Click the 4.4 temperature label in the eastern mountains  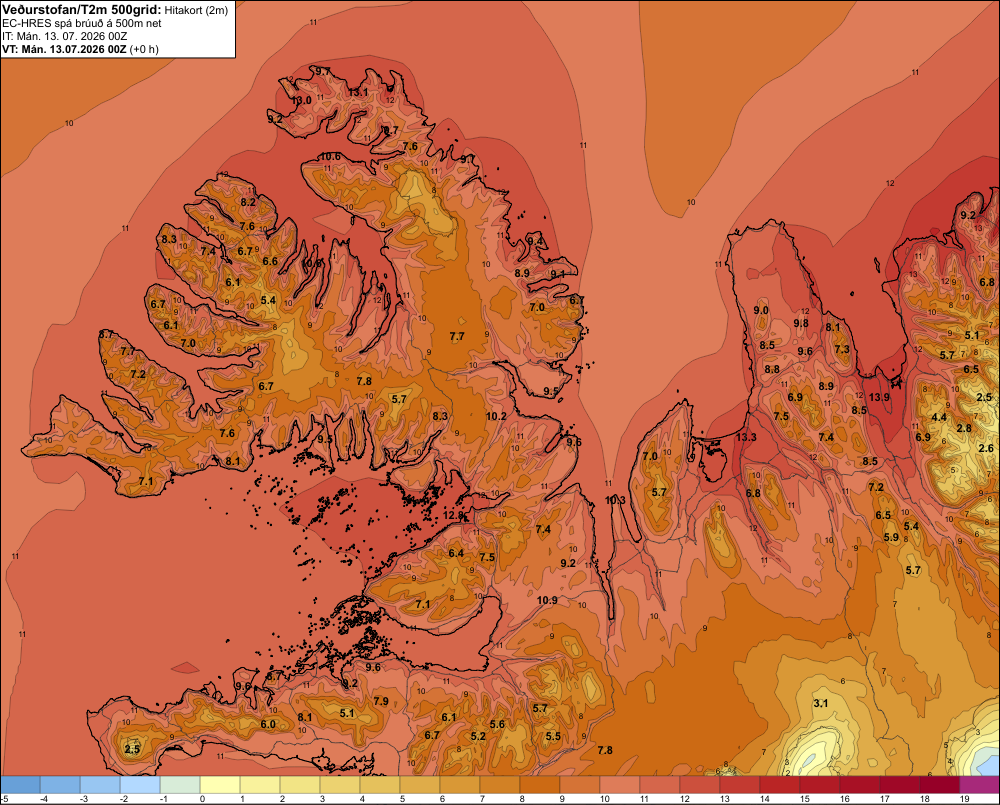[x=939, y=417]
